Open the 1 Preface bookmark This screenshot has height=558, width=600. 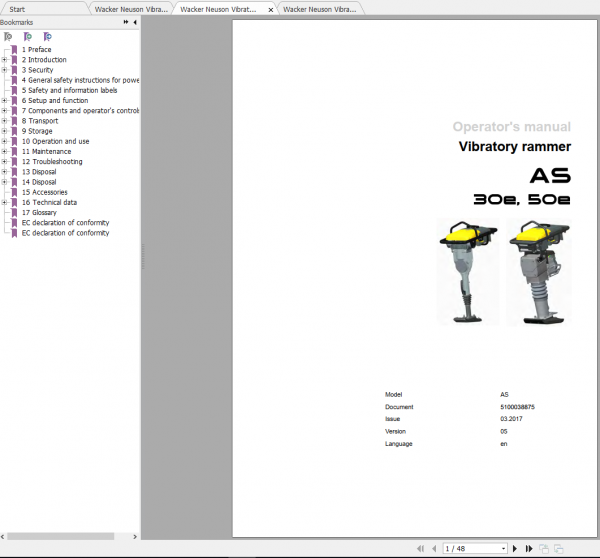pos(36,50)
